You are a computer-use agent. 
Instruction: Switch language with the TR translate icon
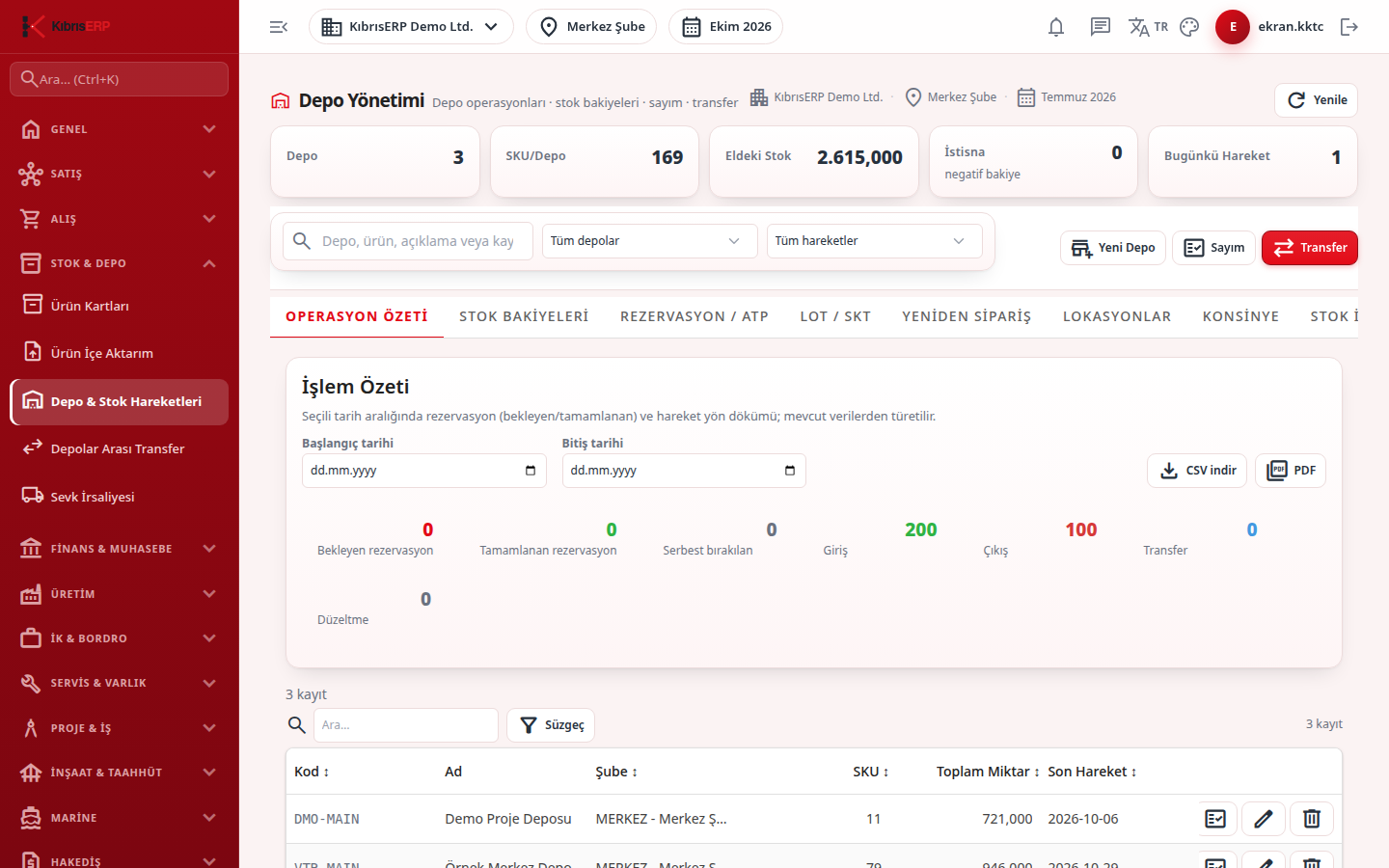coord(1148,27)
